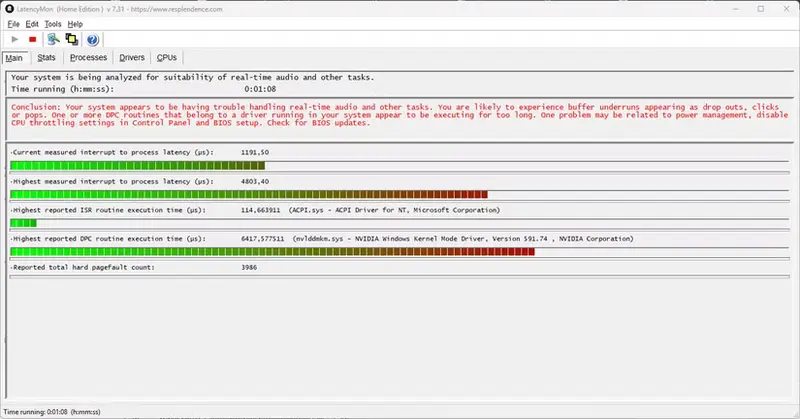Click the LatencyMon app icon in title bar
The width and height of the screenshot is (800, 419).
(10, 8)
